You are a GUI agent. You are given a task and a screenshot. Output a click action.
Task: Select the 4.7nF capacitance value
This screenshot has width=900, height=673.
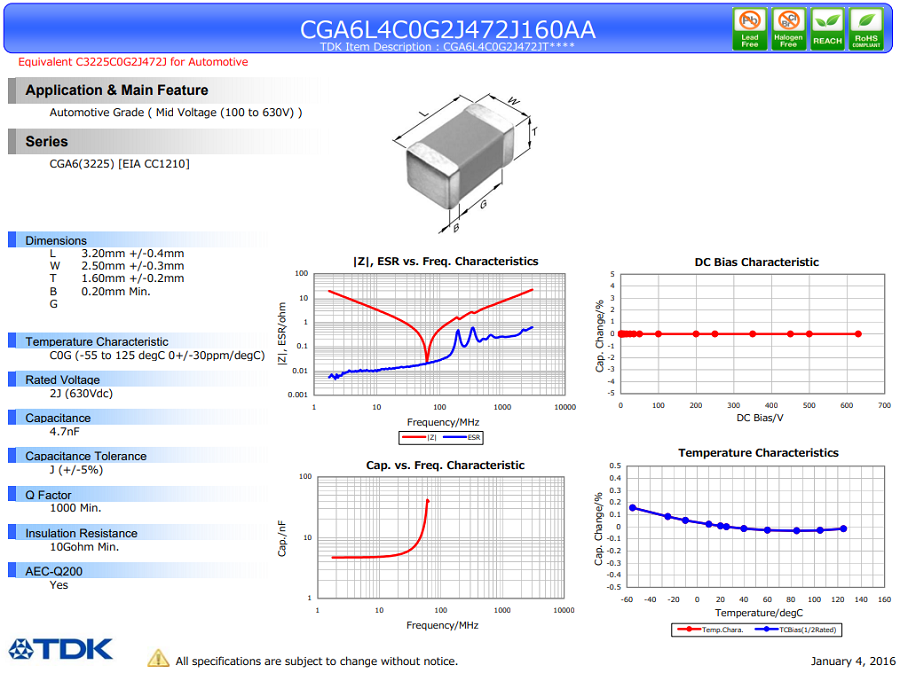coord(65,431)
